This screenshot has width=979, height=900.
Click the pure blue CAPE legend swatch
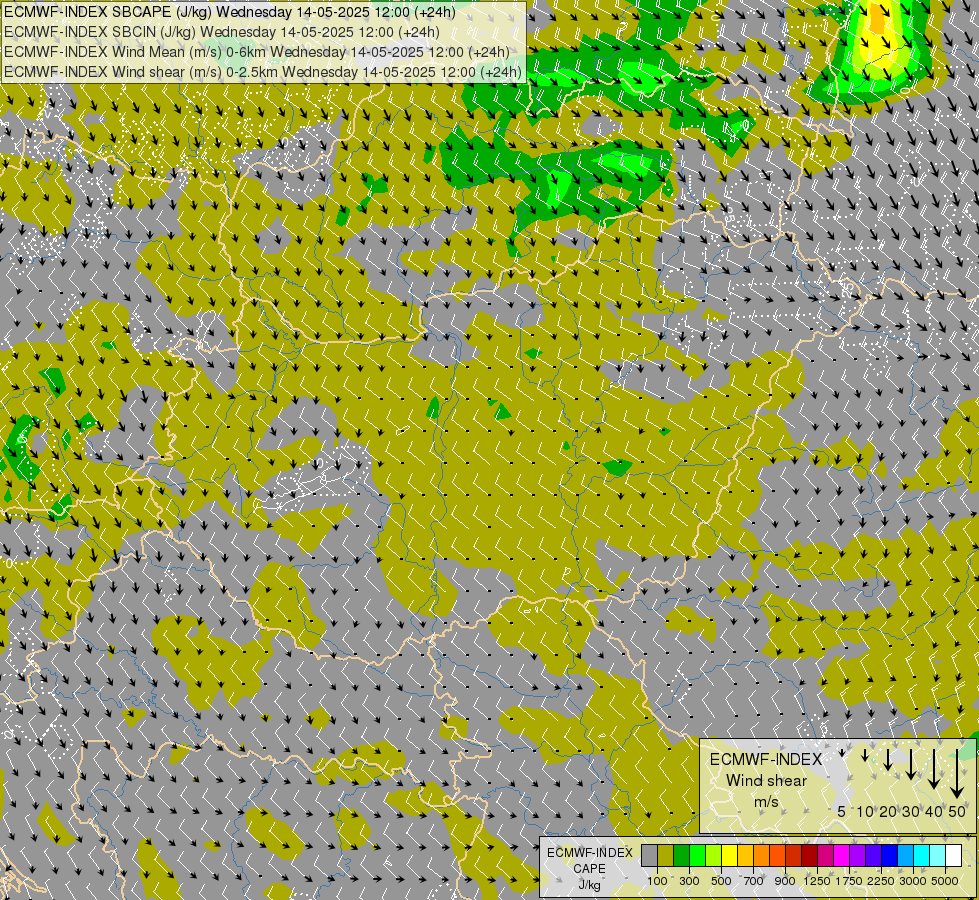[890, 855]
